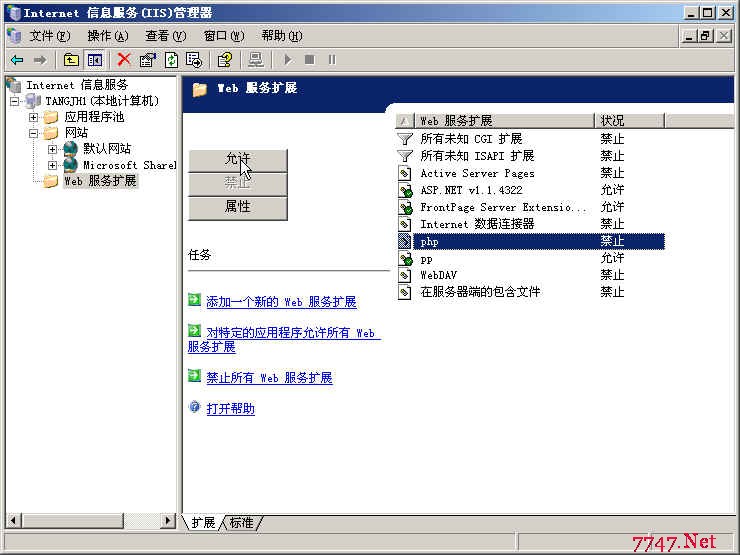Click the Export list toolbar icon

point(194,60)
